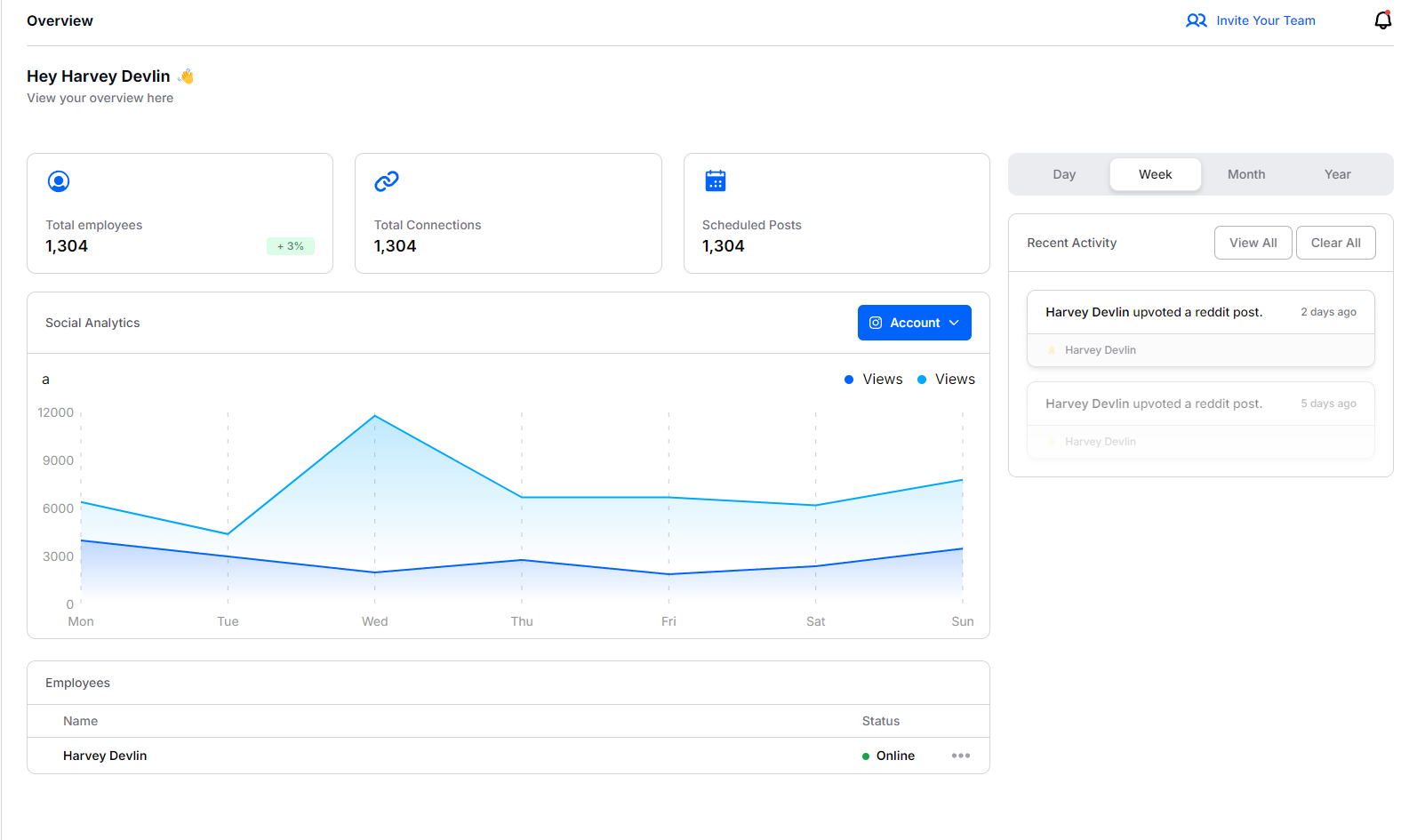Click the View All button
The height and width of the screenshot is (840, 1409).
(x=1253, y=243)
